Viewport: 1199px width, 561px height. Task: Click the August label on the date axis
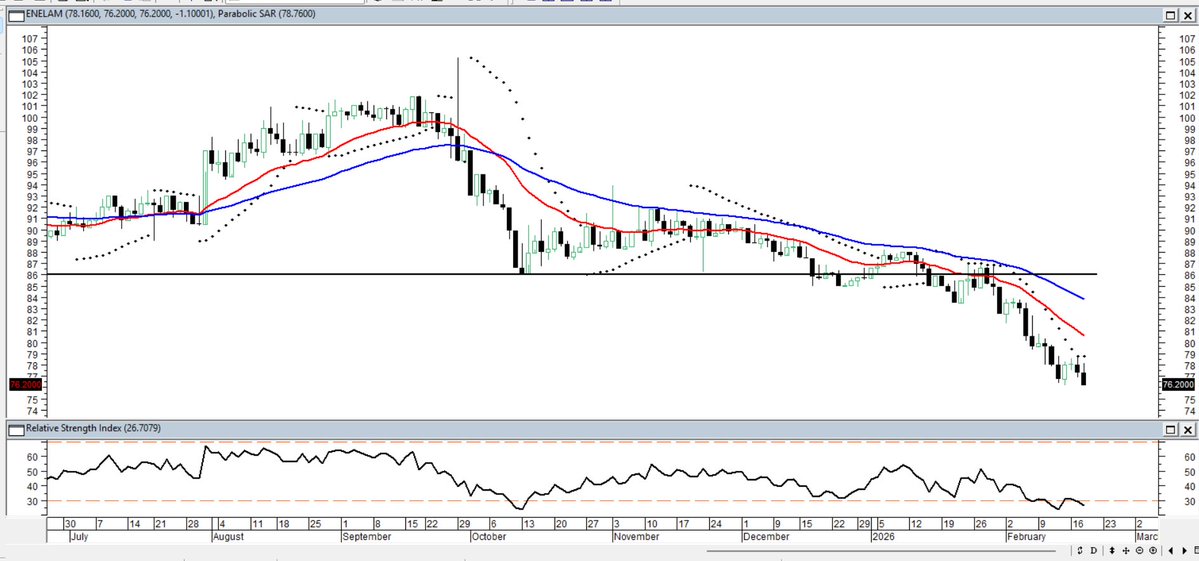point(228,537)
